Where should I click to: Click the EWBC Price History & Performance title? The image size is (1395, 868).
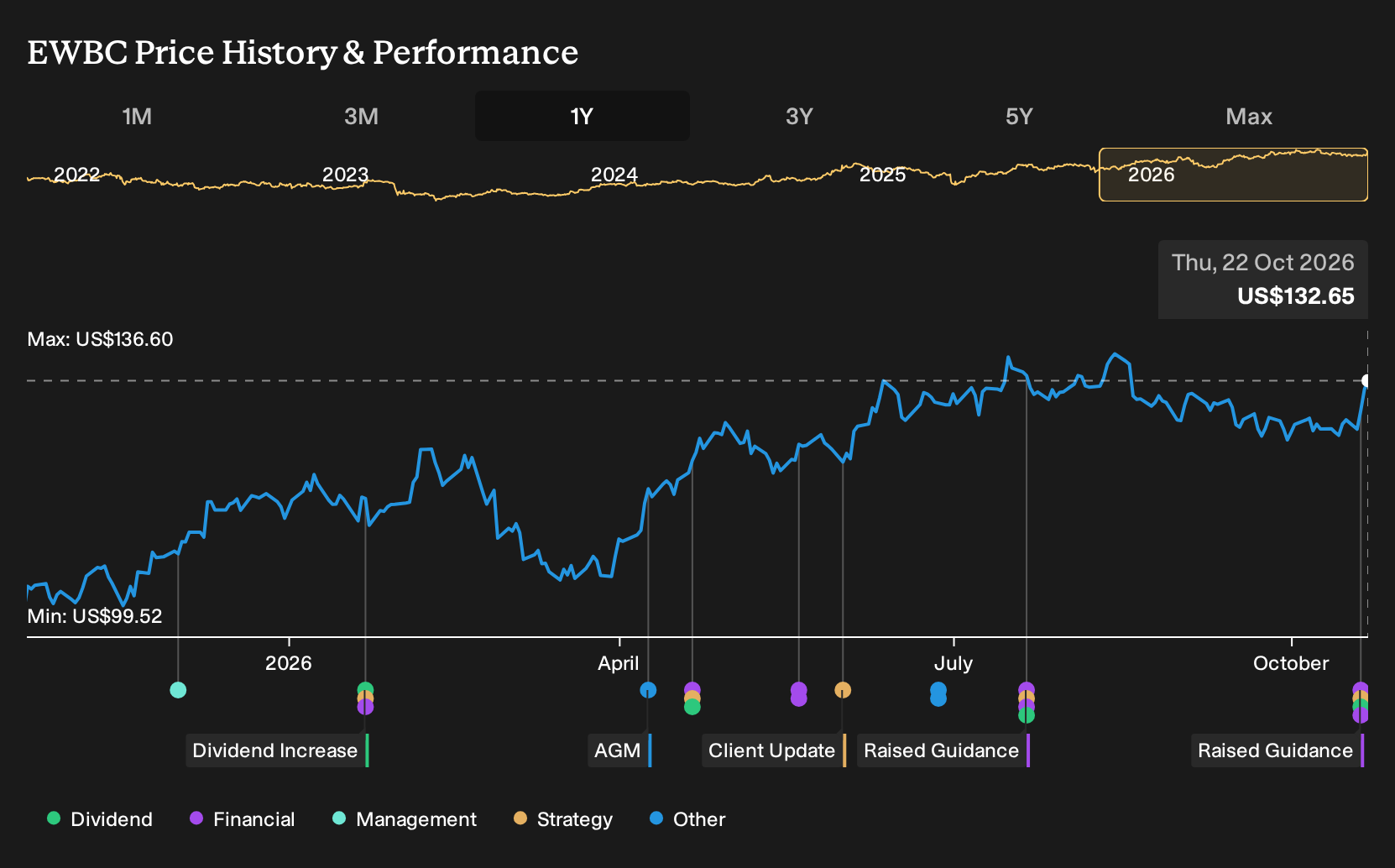tap(303, 52)
